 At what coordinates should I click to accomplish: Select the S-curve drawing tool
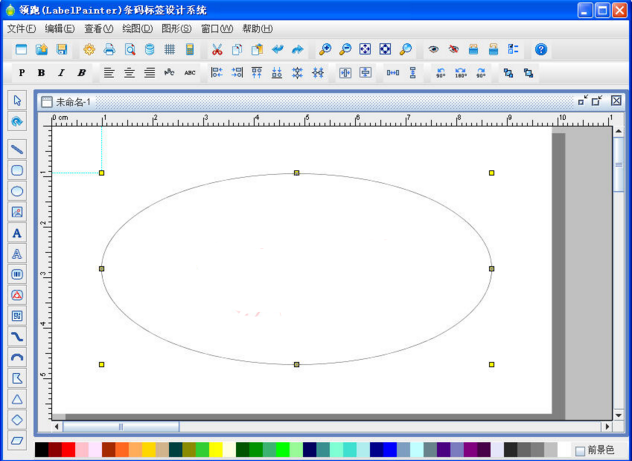(17, 337)
